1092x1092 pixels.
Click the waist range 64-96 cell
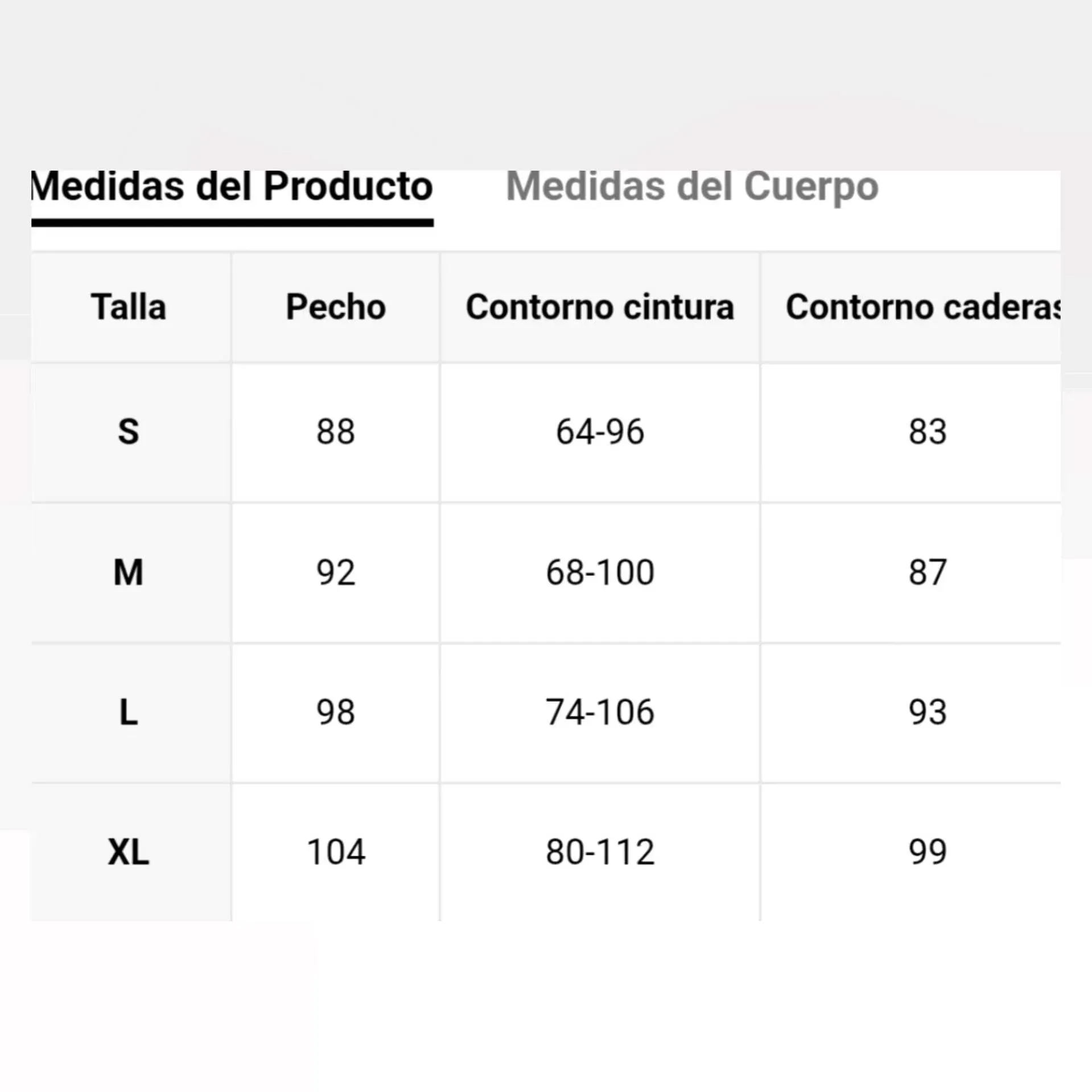click(600, 431)
